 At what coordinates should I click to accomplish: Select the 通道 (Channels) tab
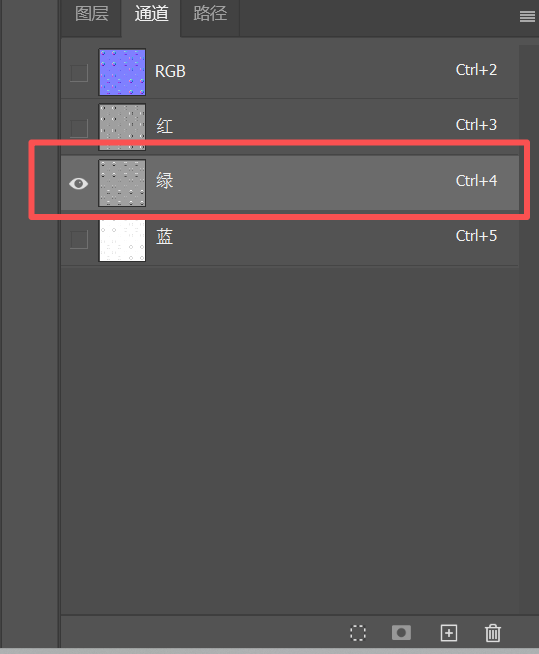151,14
